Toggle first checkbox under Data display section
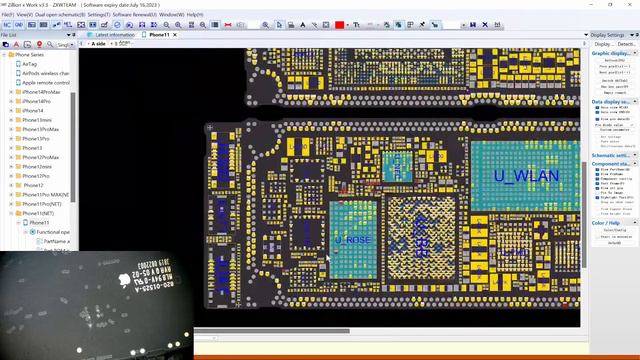This screenshot has height=360, width=640. [x=597, y=107]
